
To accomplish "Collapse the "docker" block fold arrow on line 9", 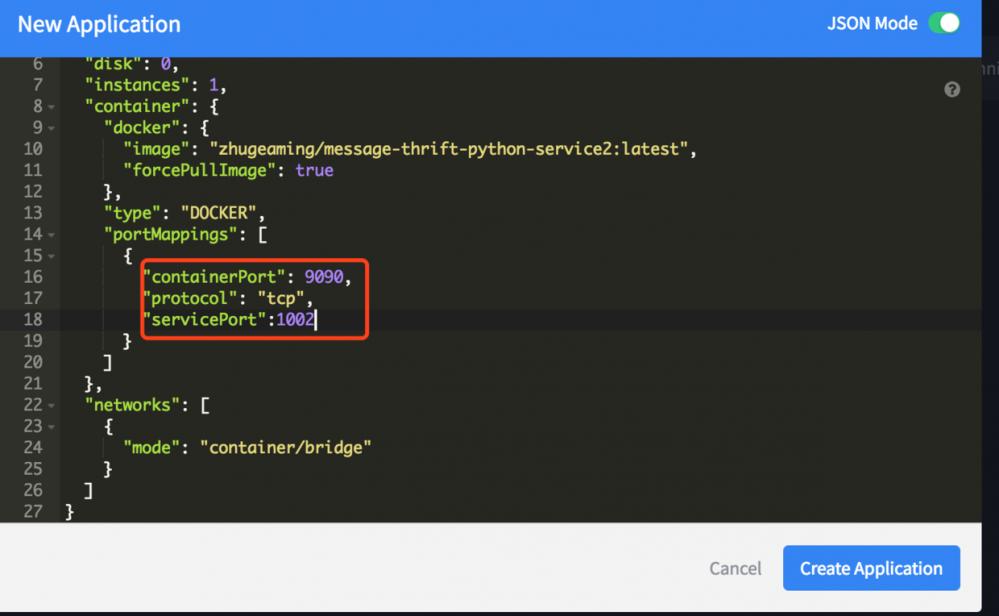I will 51,128.
